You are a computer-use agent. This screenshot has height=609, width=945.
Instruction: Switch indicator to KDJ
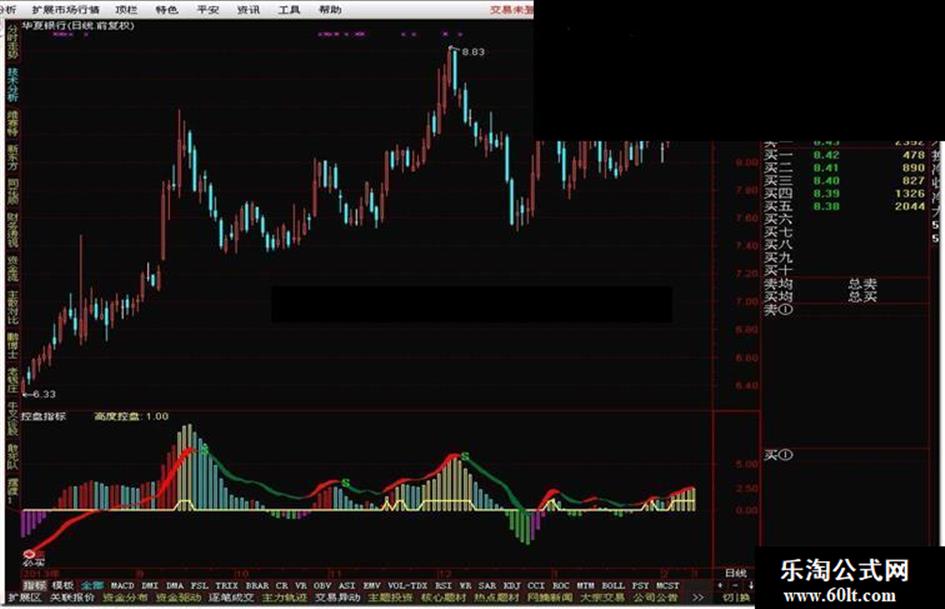pyautogui.click(x=512, y=585)
